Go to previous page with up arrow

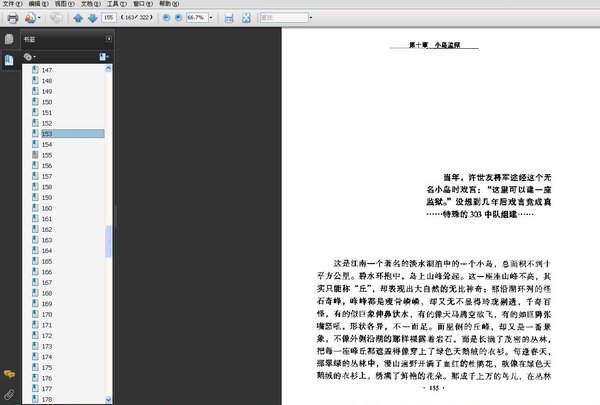tap(78, 18)
